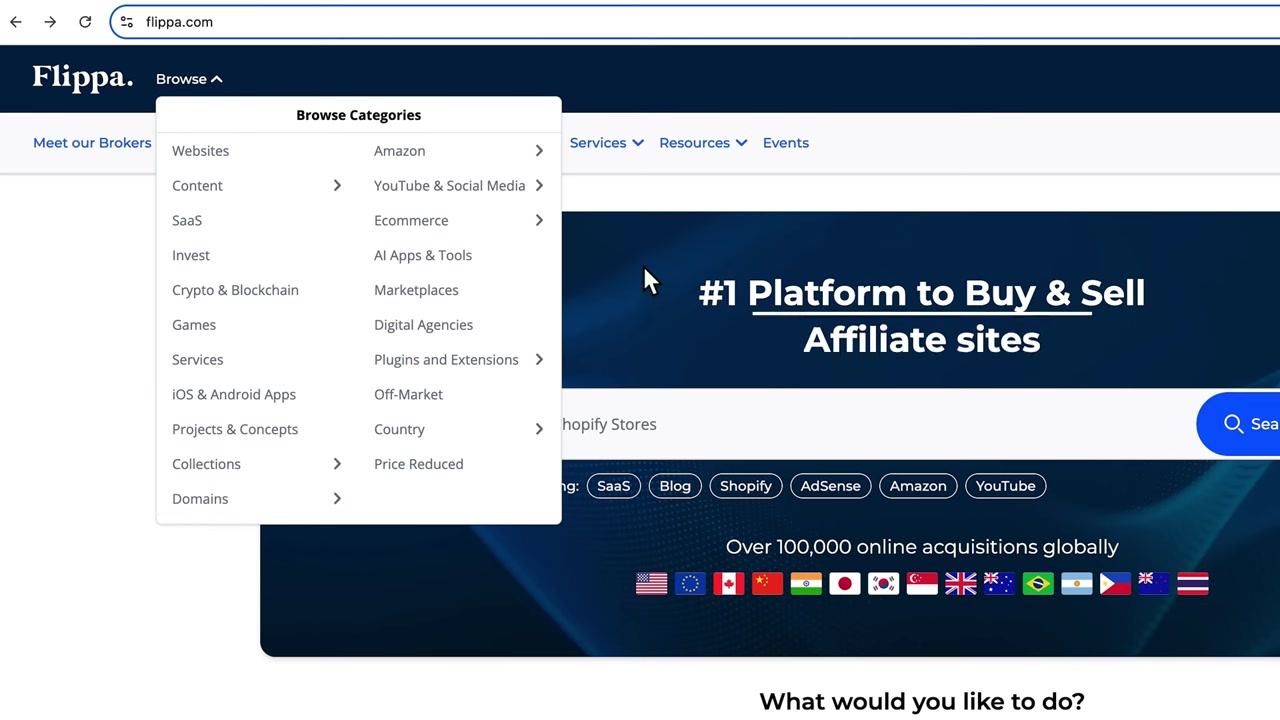Click the Canada flag icon

point(728,583)
